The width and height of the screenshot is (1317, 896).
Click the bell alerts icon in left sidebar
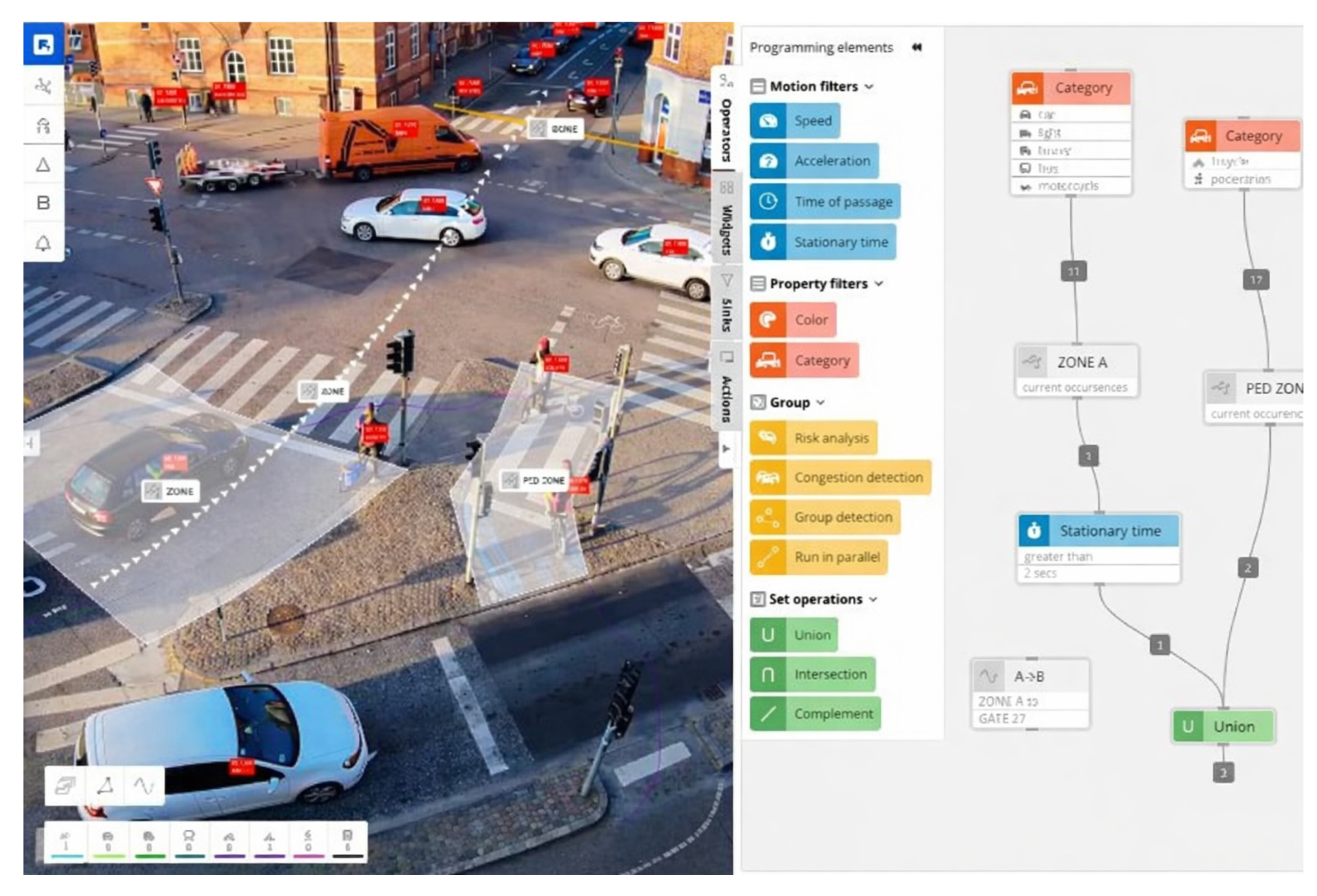[x=43, y=244]
